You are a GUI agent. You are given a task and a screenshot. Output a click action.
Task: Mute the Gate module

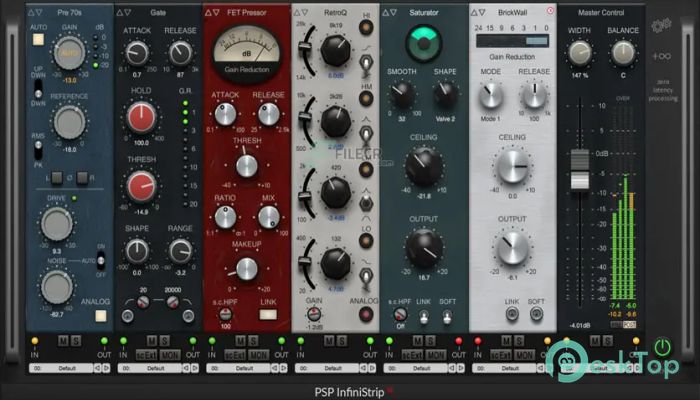pos(152,341)
